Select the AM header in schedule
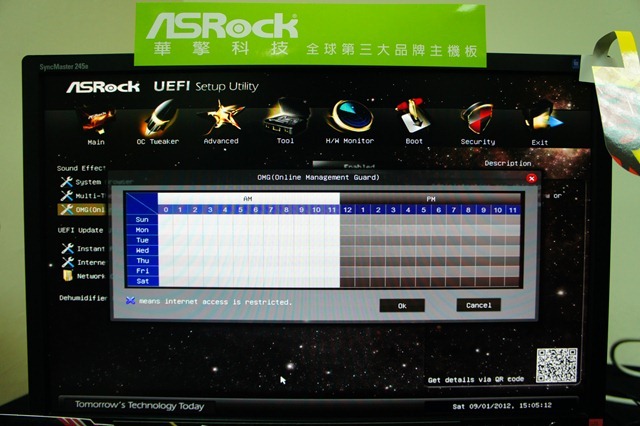This screenshot has width=640, height=426. point(249,199)
